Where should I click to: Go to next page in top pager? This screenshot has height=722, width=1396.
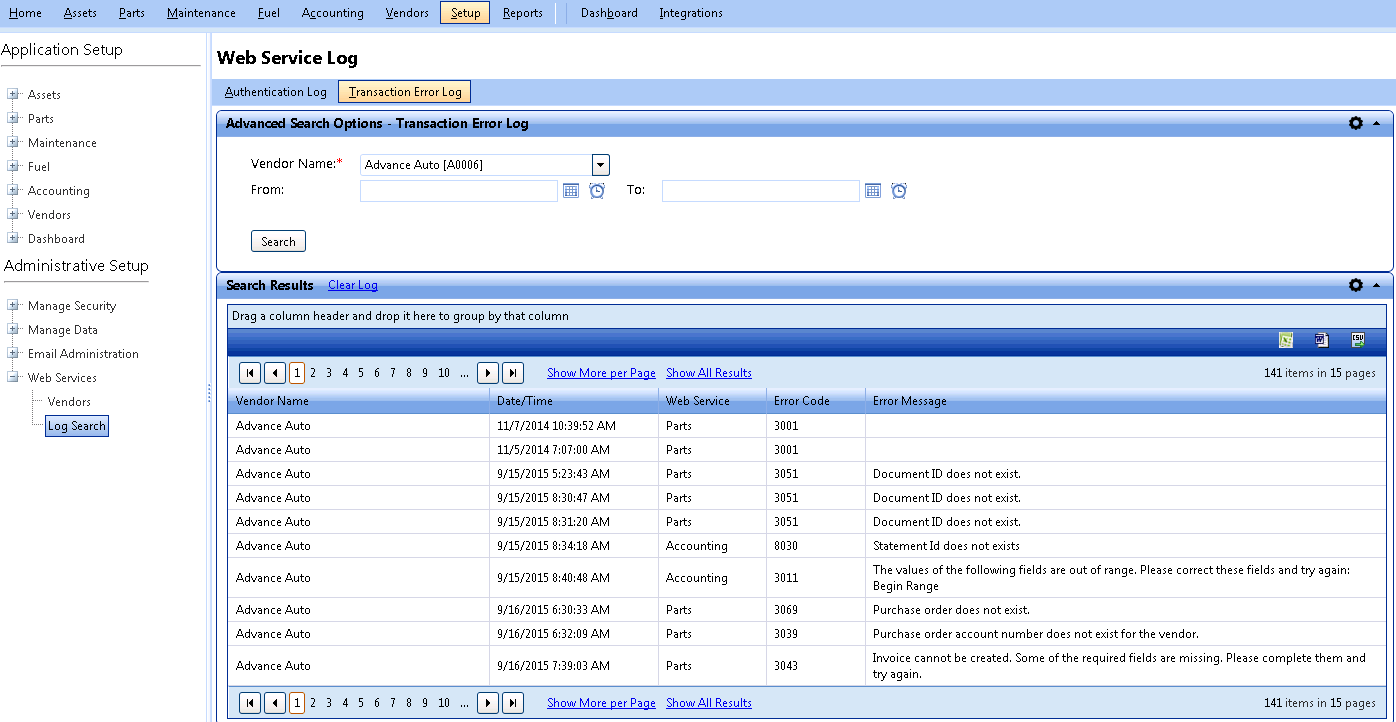(x=488, y=373)
